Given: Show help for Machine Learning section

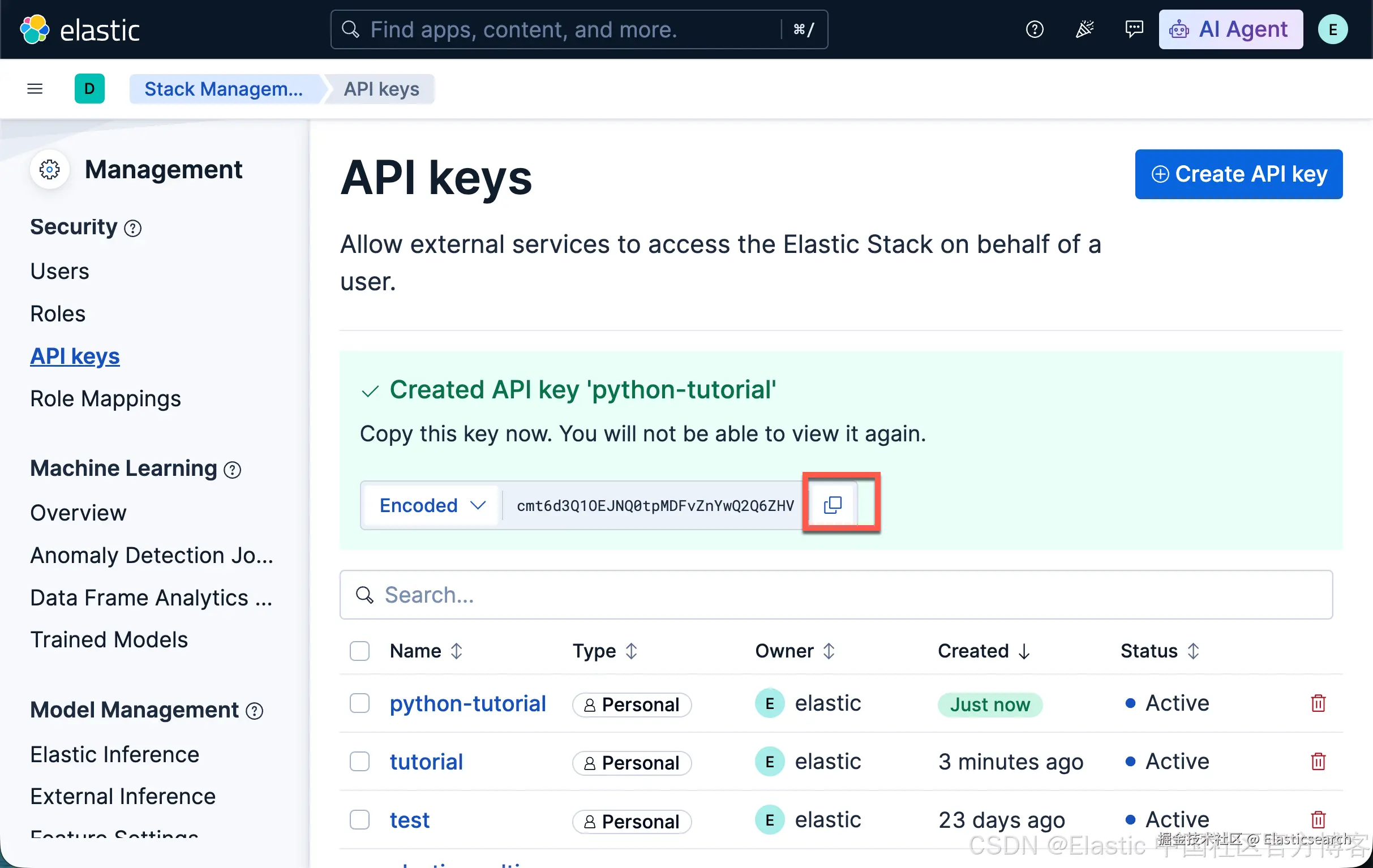Looking at the screenshot, I should (232, 470).
